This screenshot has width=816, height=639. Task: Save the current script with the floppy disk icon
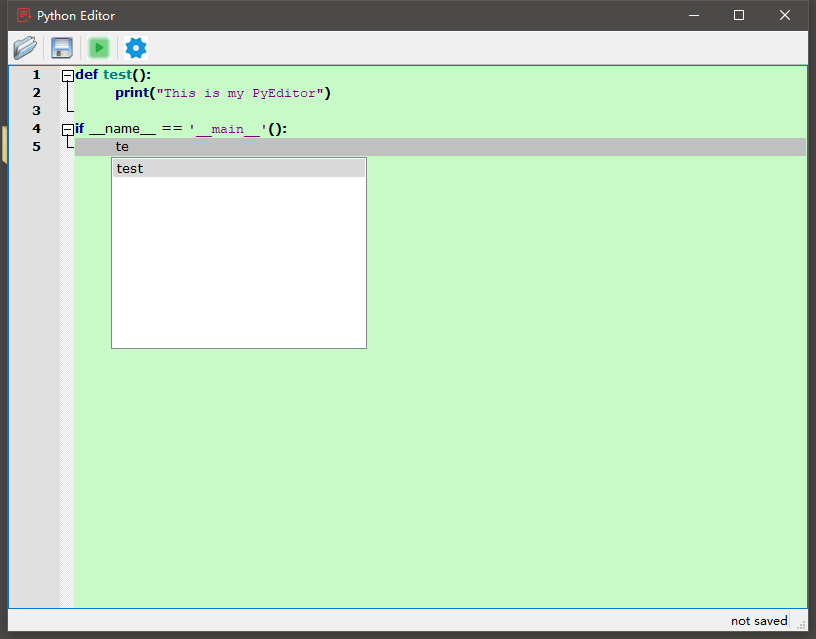coord(61,47)
